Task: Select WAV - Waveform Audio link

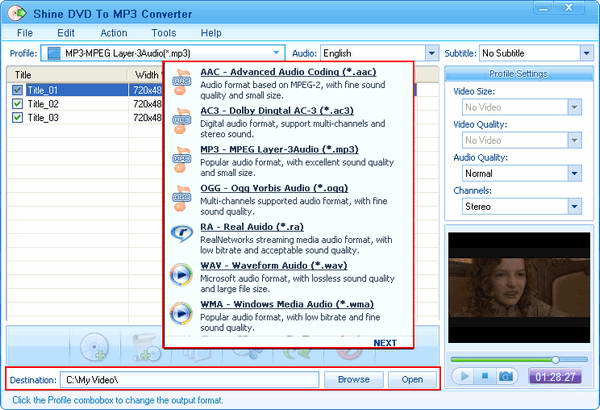Action: tap(274, 266)
